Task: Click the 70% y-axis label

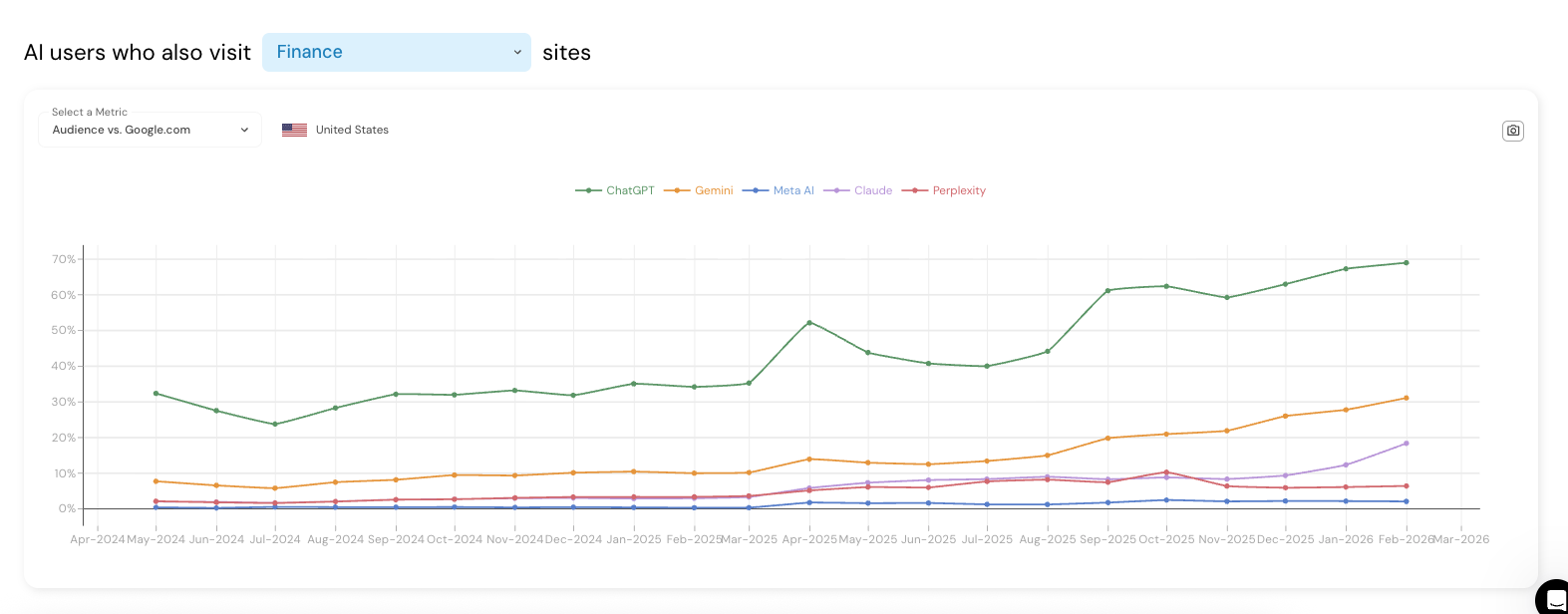Action: point(64,259)
